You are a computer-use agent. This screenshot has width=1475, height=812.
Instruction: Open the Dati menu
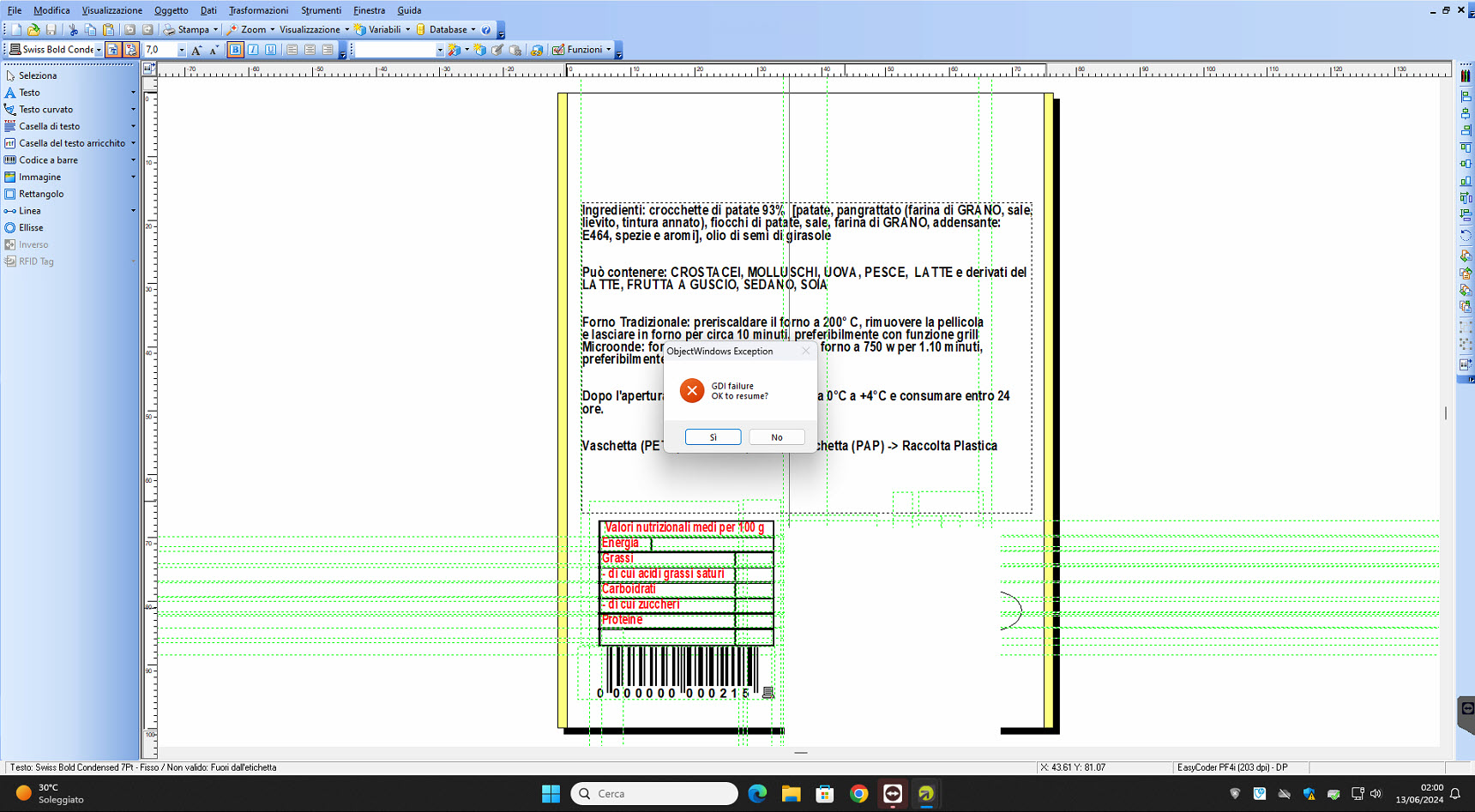click(208, 10)
